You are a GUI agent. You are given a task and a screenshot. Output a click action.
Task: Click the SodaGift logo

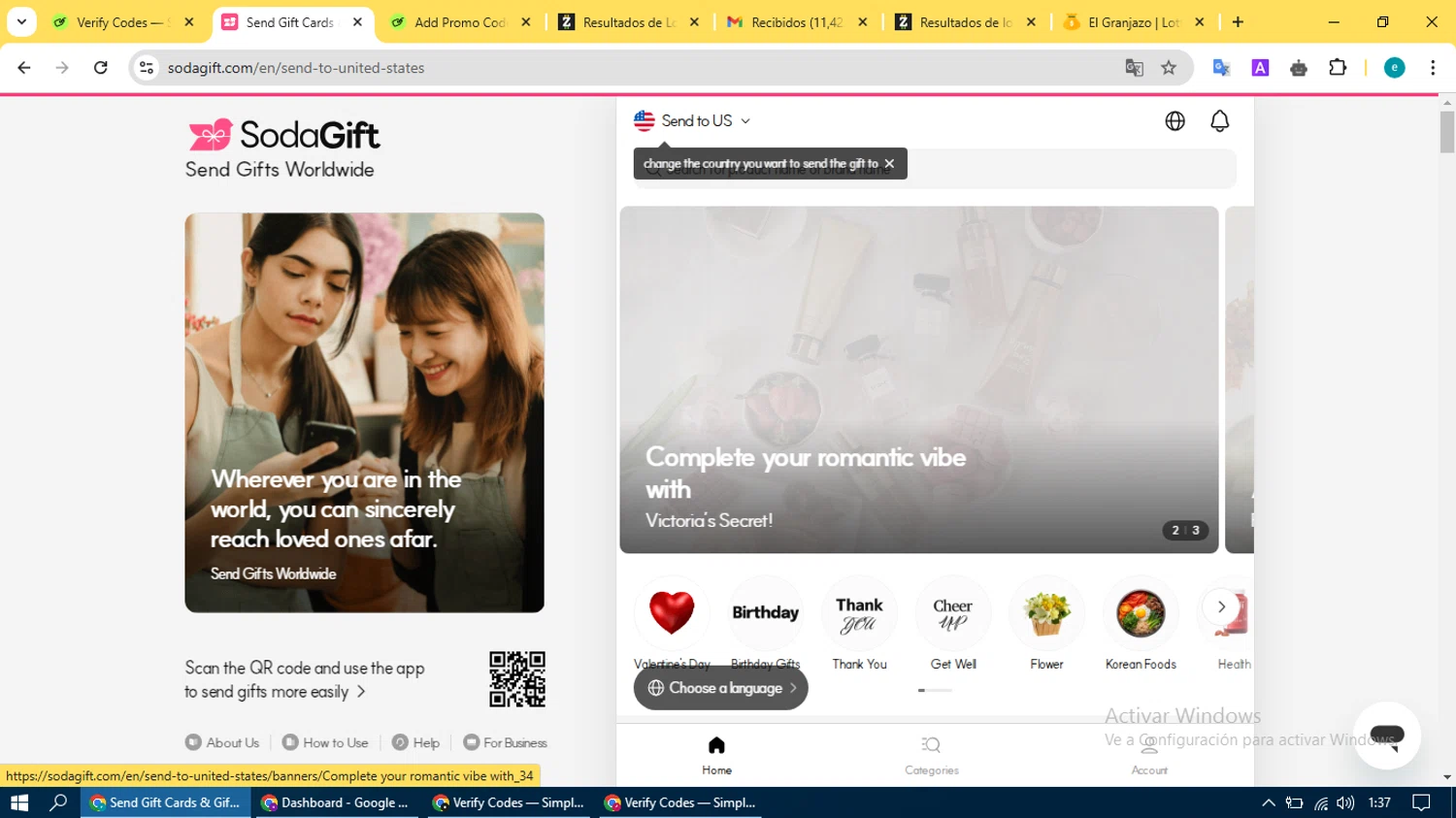[x=283, y=135]
